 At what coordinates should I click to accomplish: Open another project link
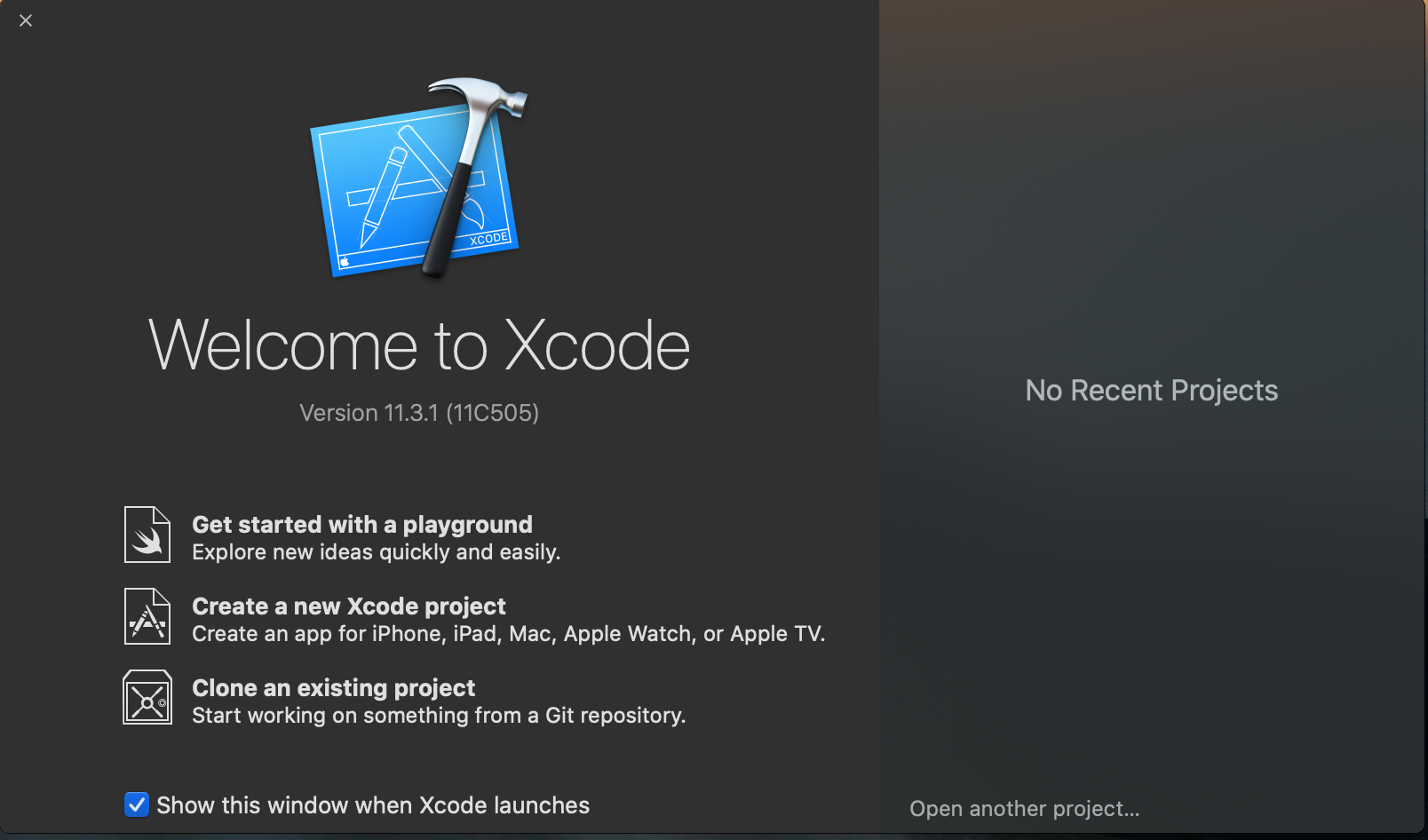pyautogui.click(x=1025, y=809)
